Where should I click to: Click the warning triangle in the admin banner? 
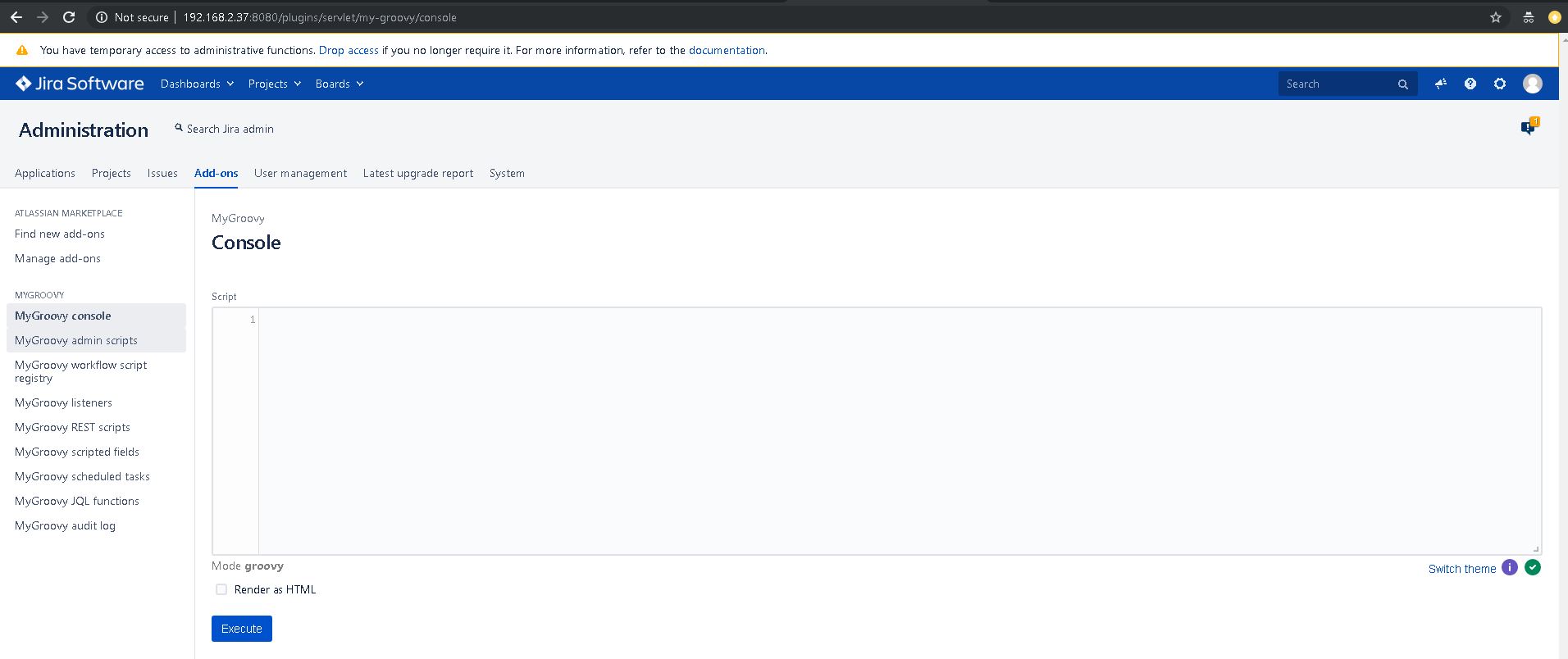(22, 50)
